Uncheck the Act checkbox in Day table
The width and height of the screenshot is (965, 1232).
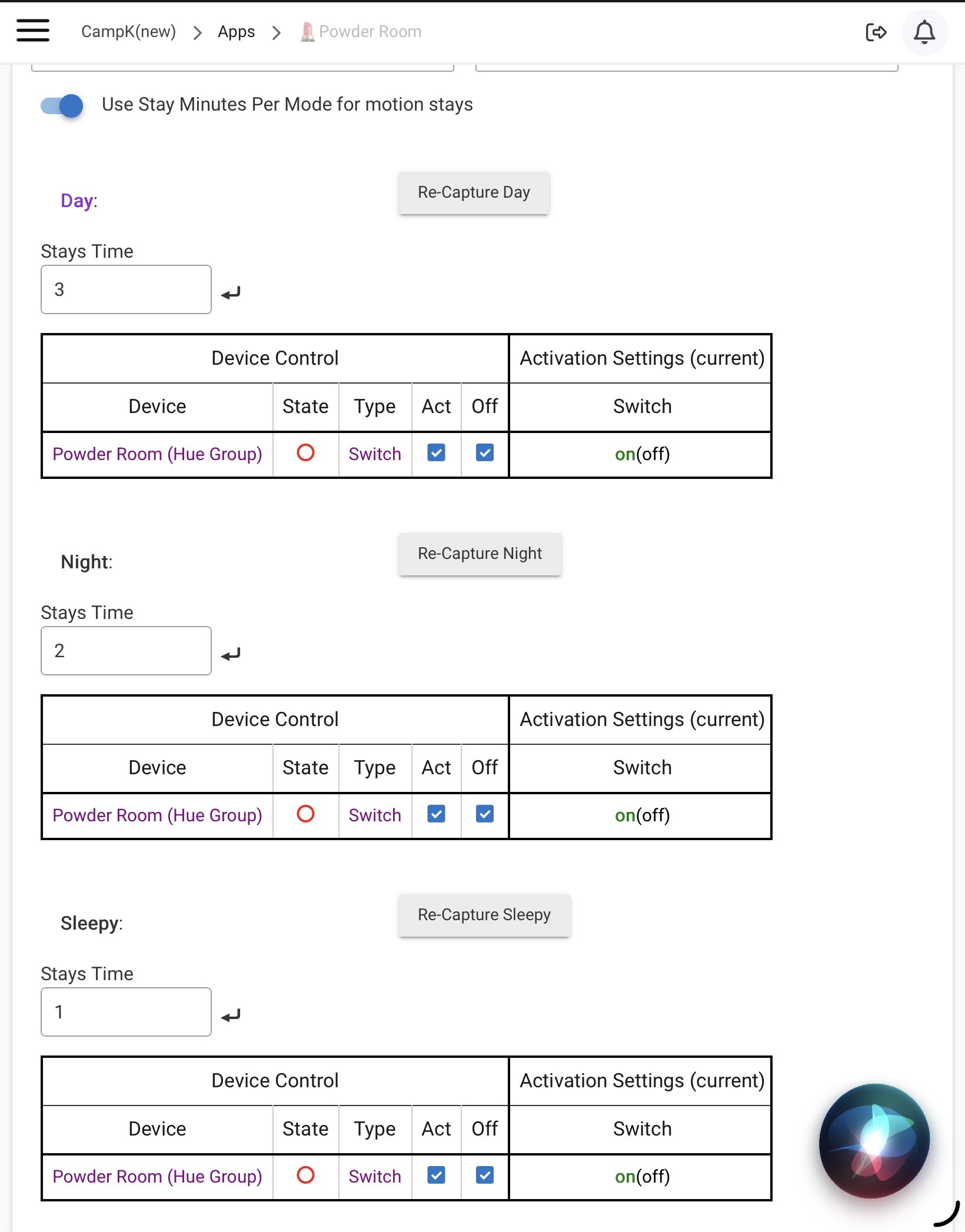[436, 453]
